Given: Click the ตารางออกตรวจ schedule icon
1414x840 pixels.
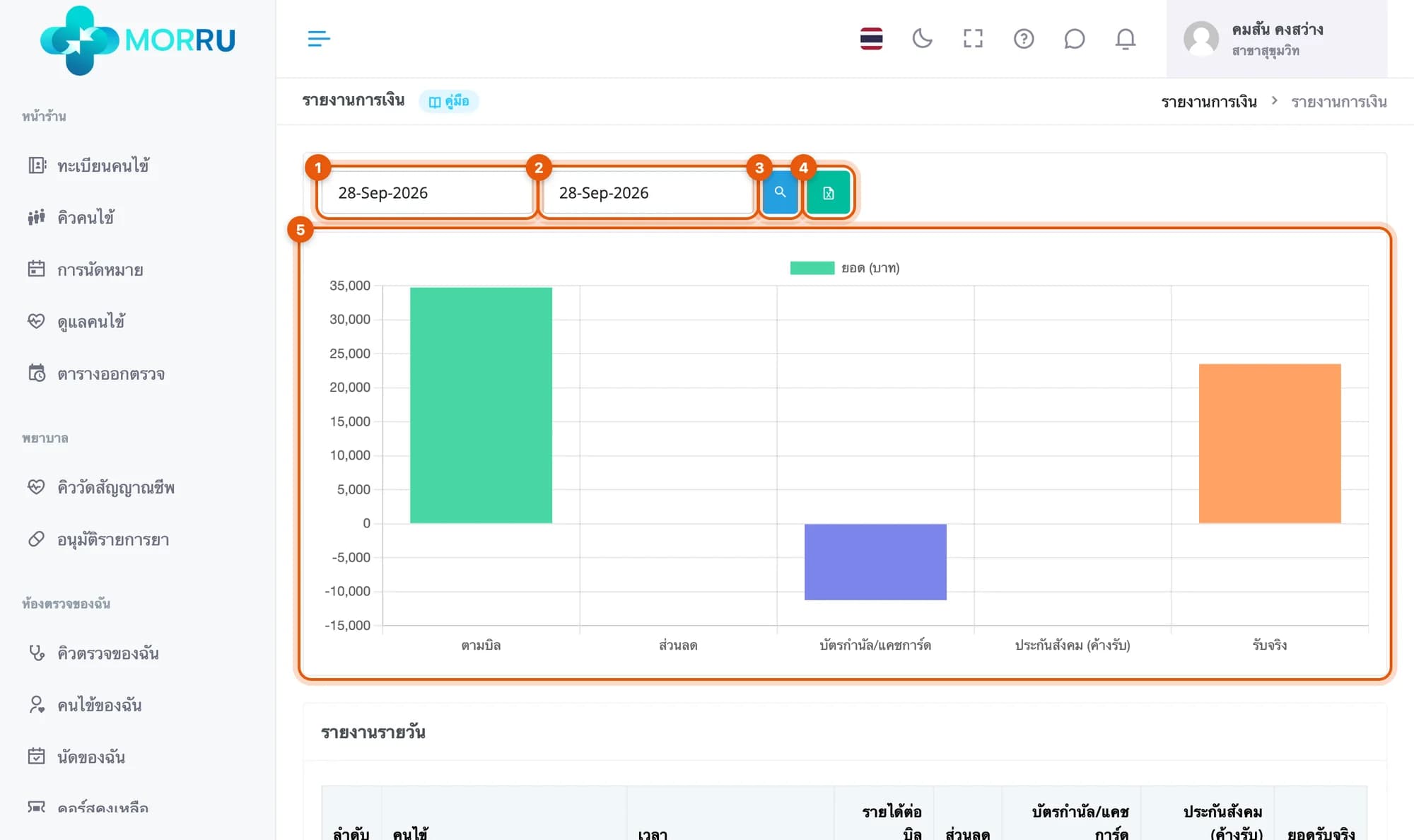Looking at the screenshot, I should [37, 373].
